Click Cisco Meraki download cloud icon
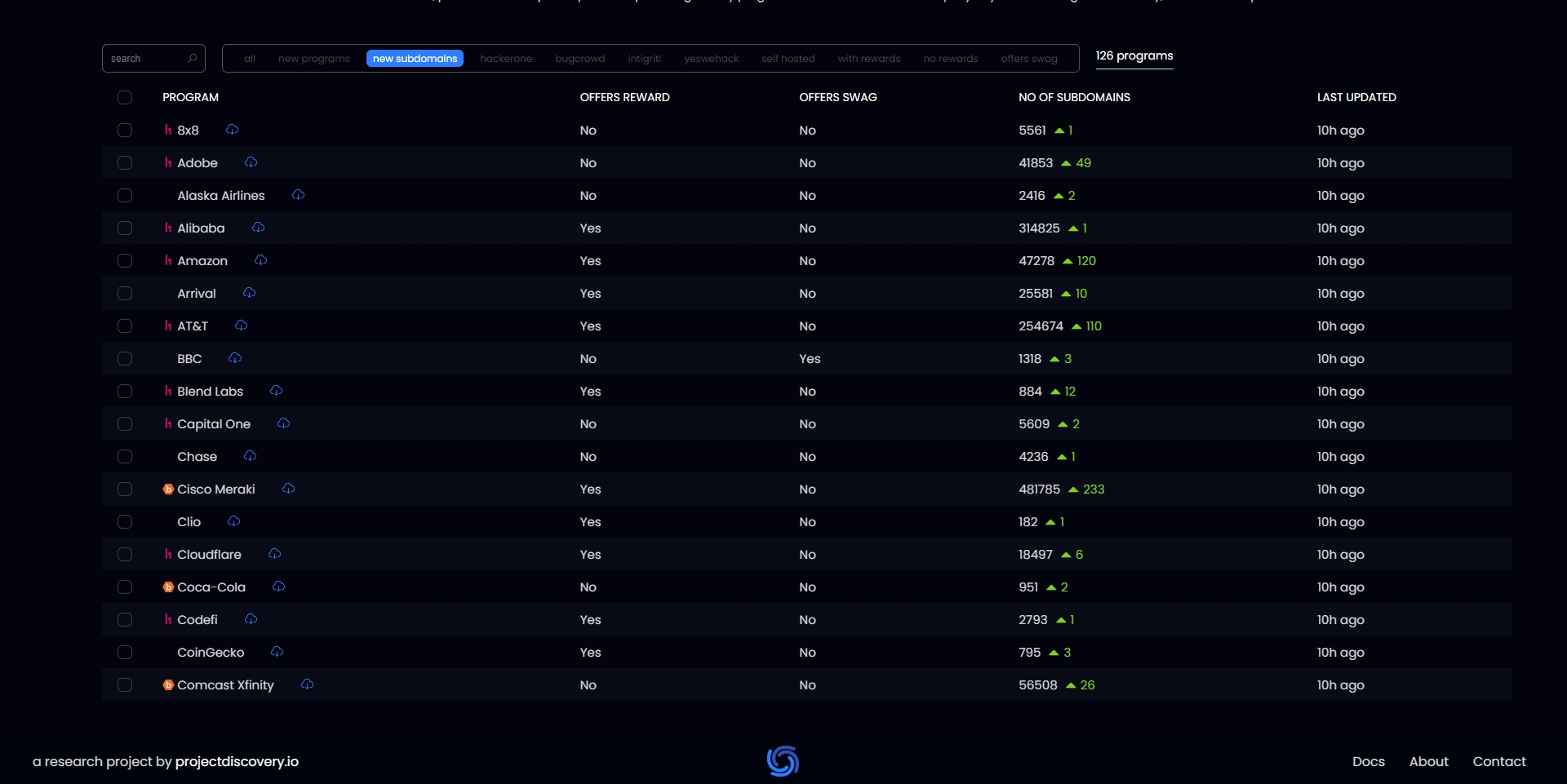The height and width of the screenshot is (784, 1567). point(288,489)
